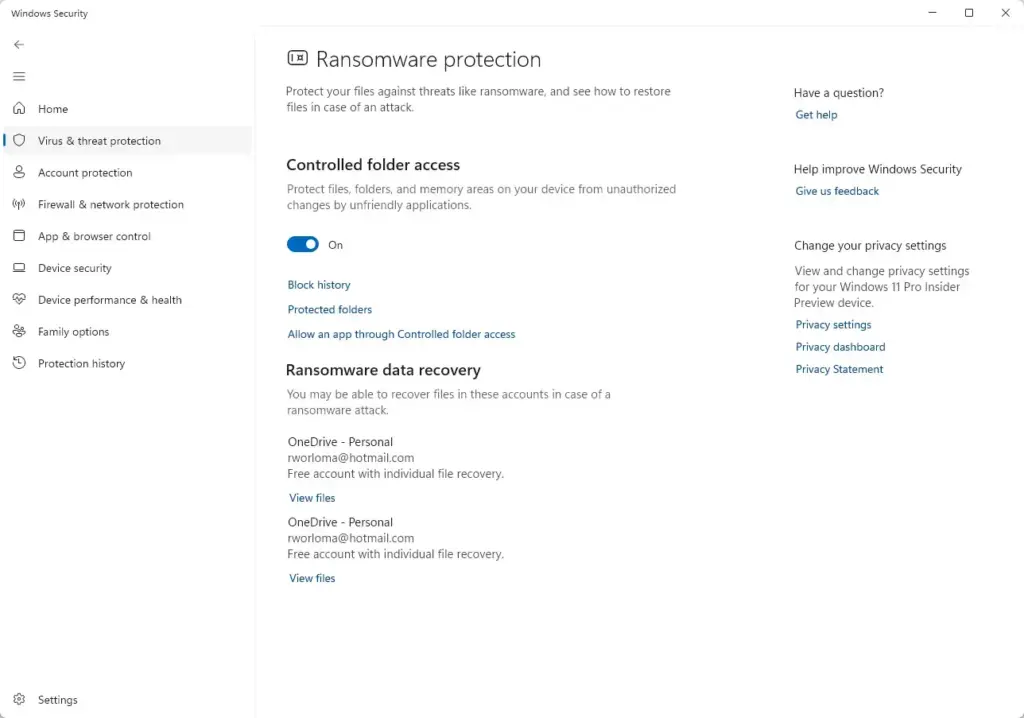
Task: Click the Device security laptop icon
Action: (19, 268)
